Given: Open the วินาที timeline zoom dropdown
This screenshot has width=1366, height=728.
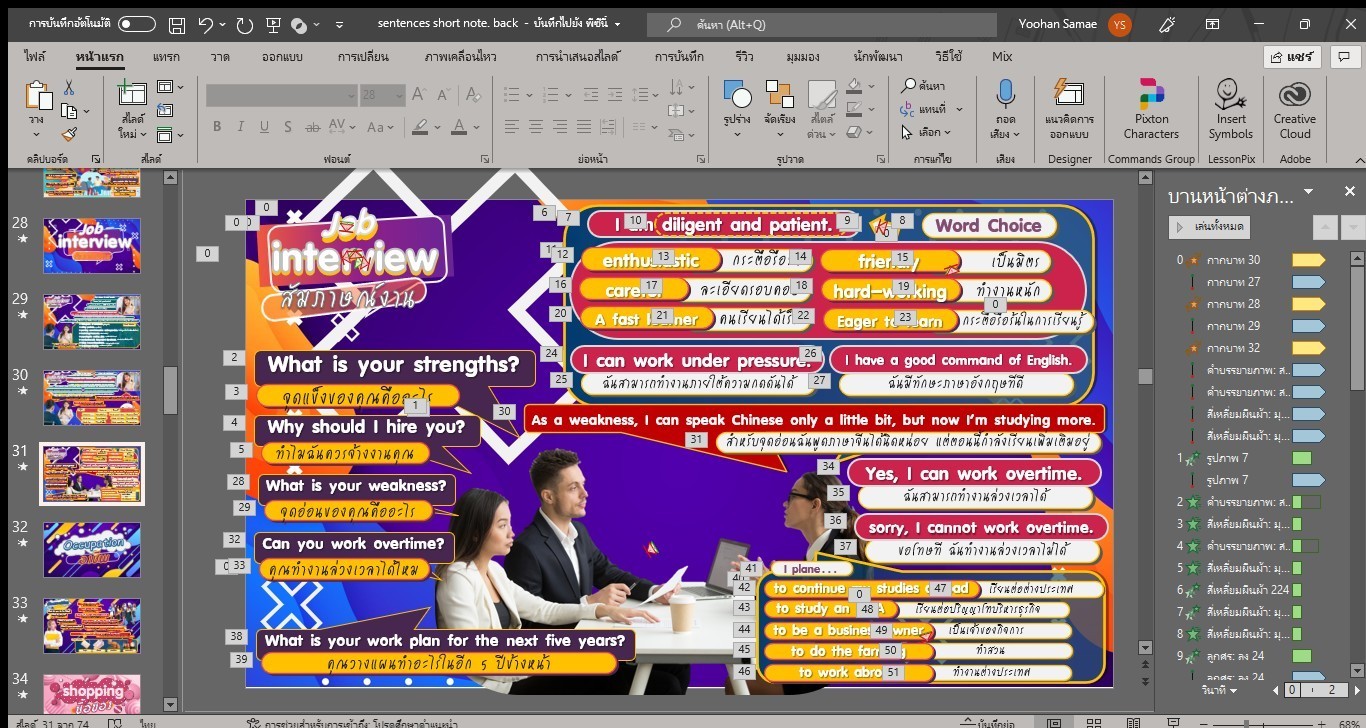Looking at the screenshot, I should pyautogui.click(x=1220, y=690).
